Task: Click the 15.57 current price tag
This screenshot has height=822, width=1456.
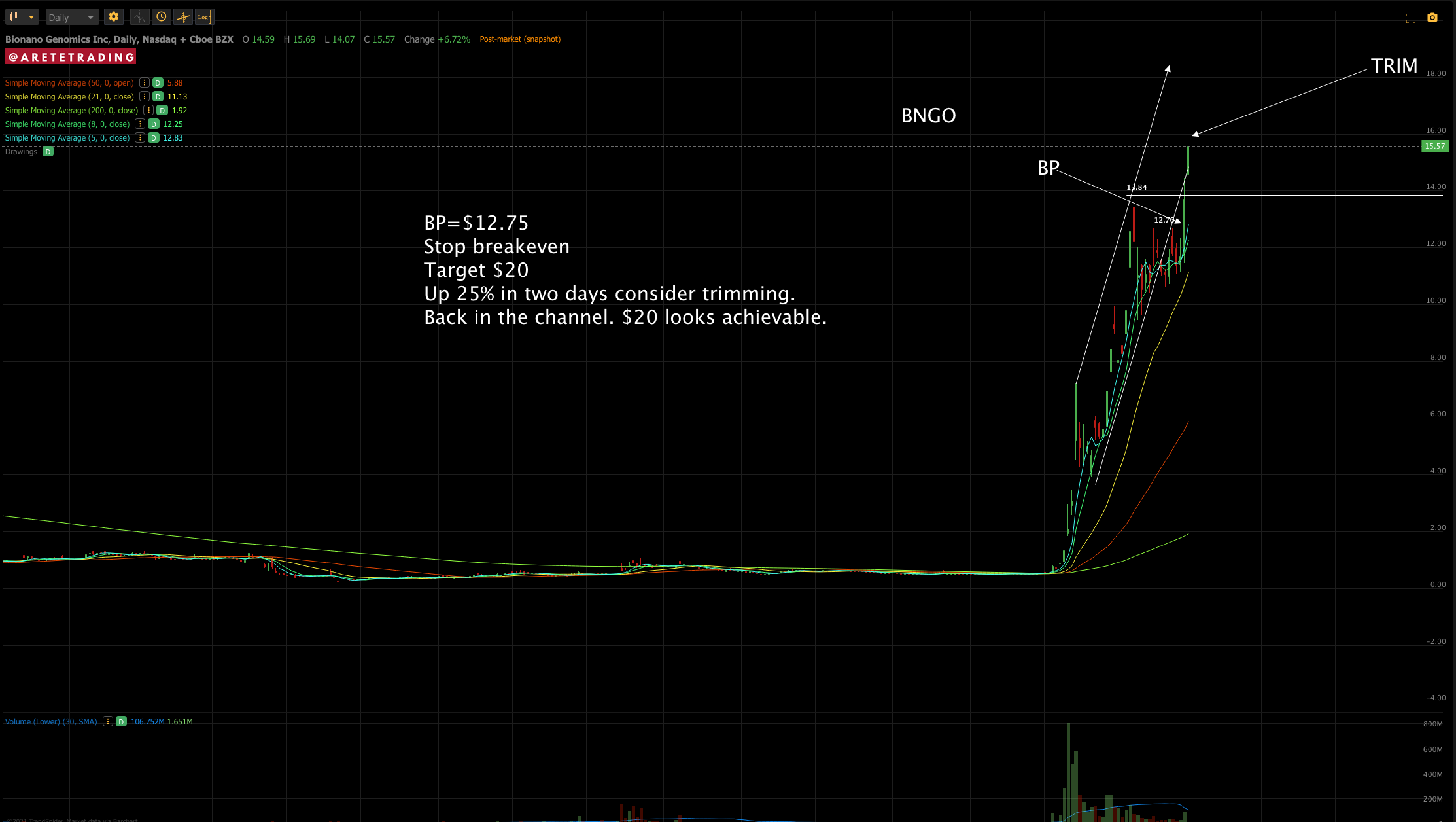Action: tap(1435, 146)
